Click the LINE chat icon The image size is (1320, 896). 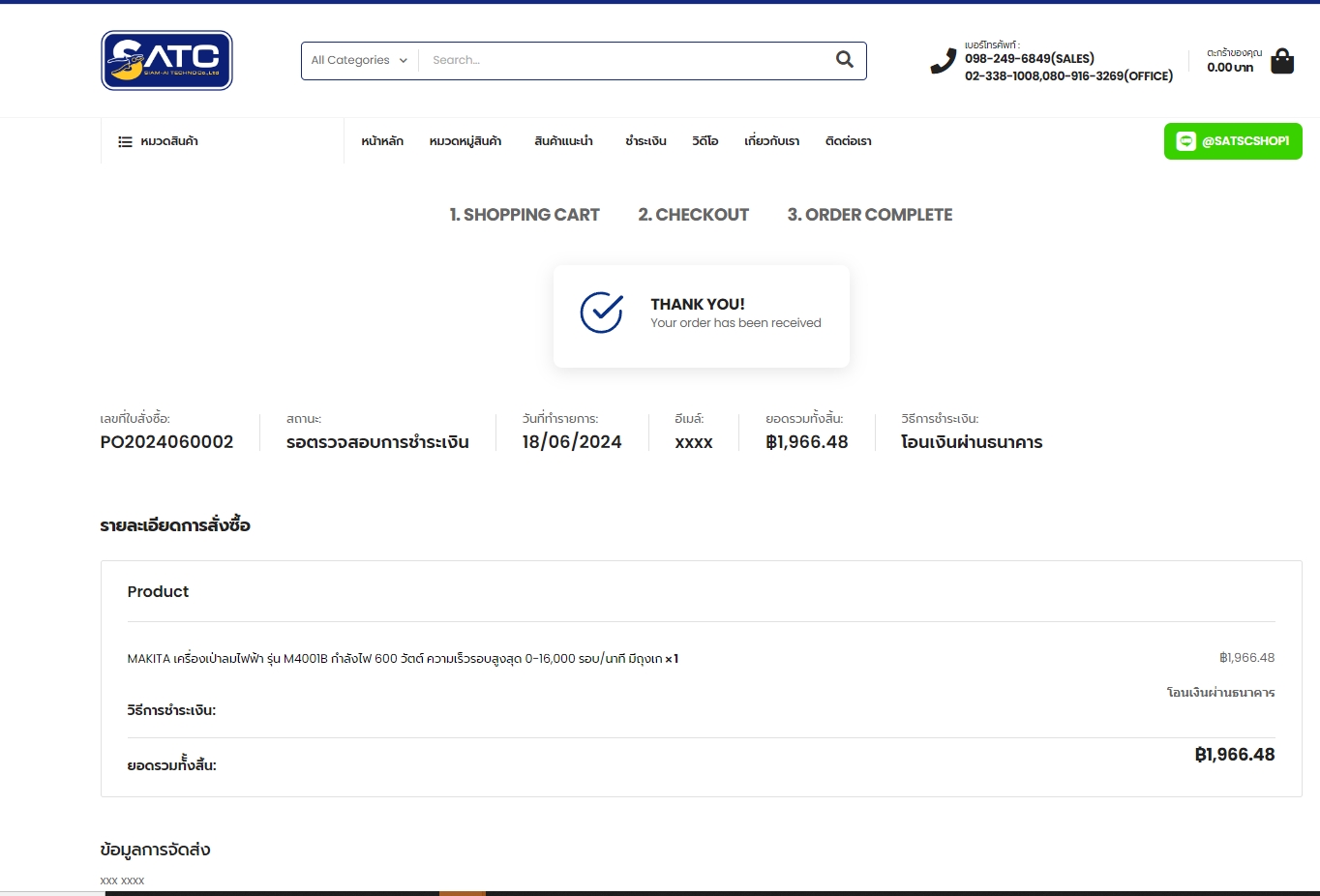1185,141
